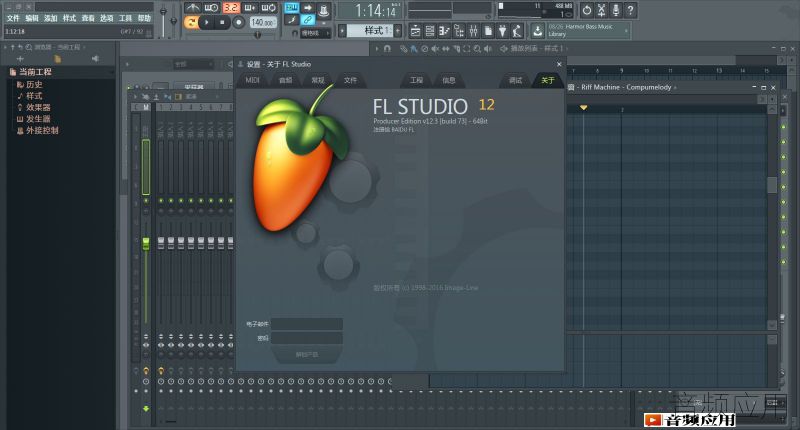Open the 添加 (Add) menu

coord(51,18)
